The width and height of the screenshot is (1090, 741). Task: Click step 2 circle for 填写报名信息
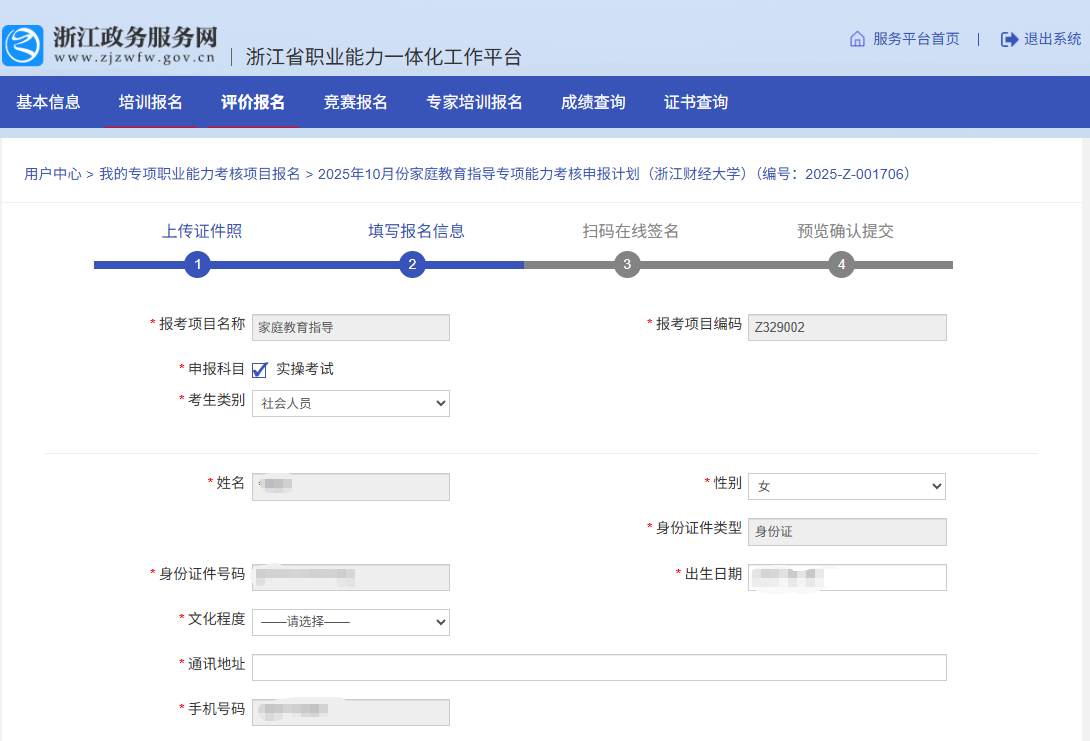click(x=411, y=265)
